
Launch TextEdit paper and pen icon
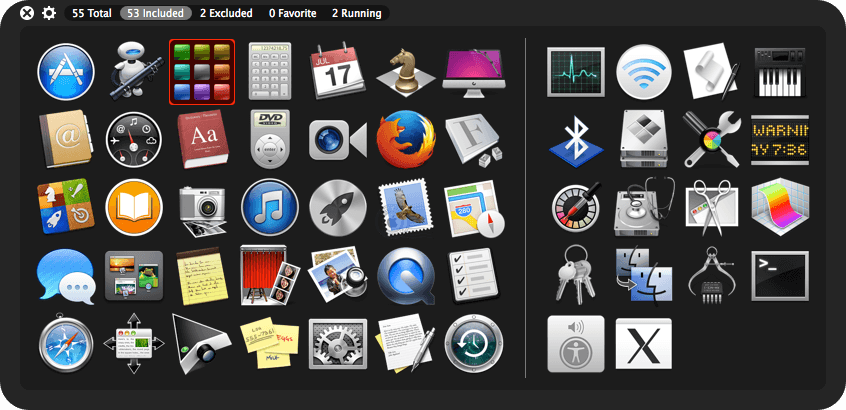tap(405, 343)
